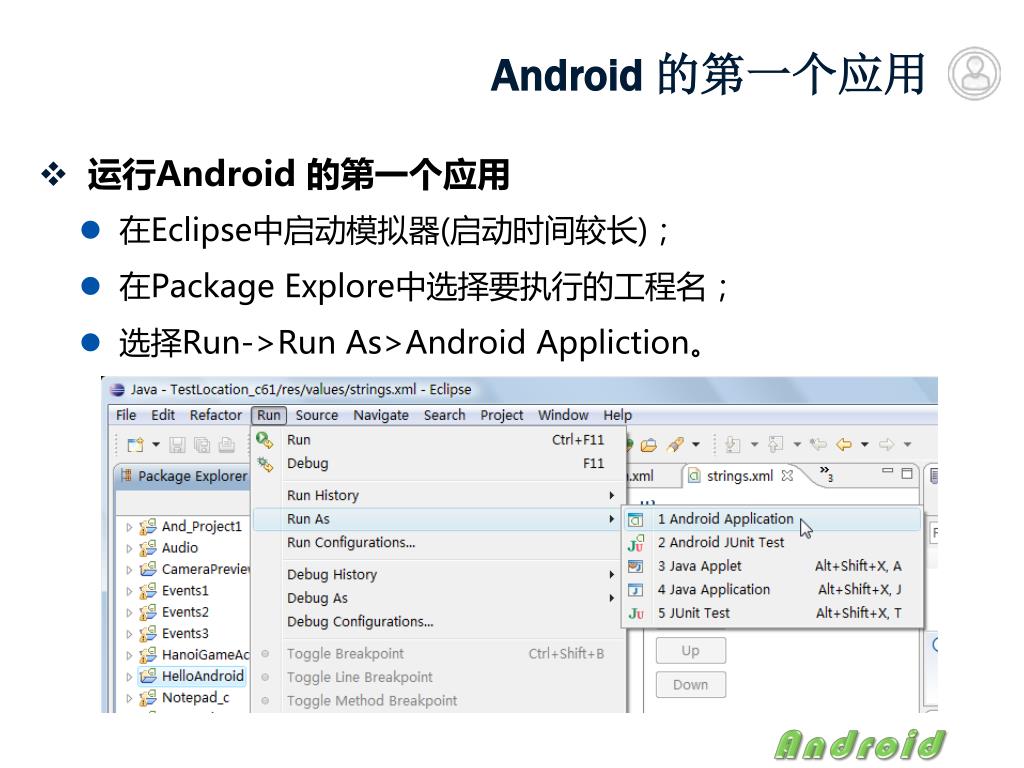The height and width of the screenshot is (768, 1024).
Task: Click the Previous Annotation toolbar icon
Action: tap(776, 445)
